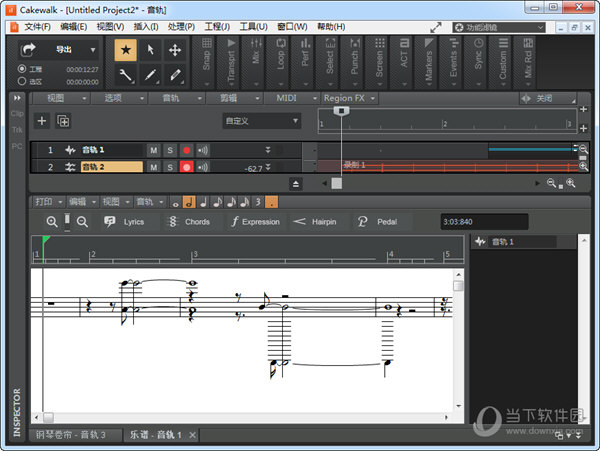600x451 pixels.
Task: Expand the Snap module
Action: coord(207,63)
